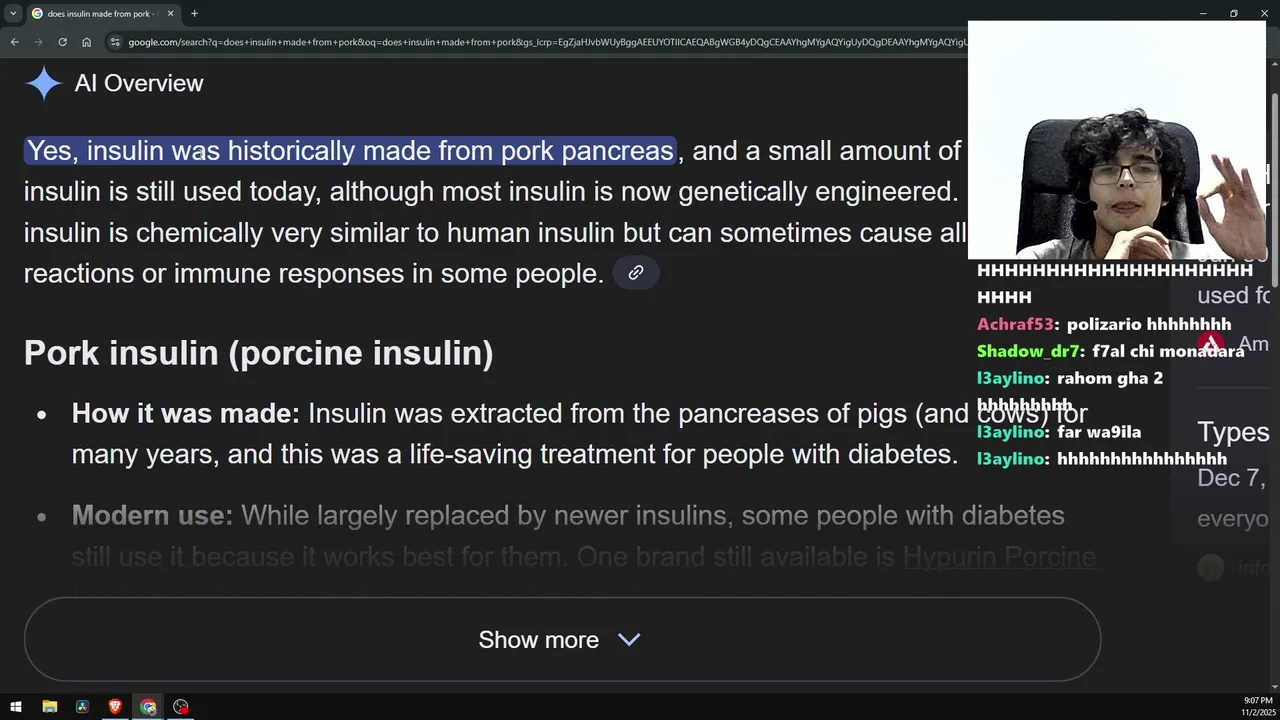Click the AI Overview source link icon
Image resolution: width=1280 pixels, height=720 pixels.
tap(636, 273)
